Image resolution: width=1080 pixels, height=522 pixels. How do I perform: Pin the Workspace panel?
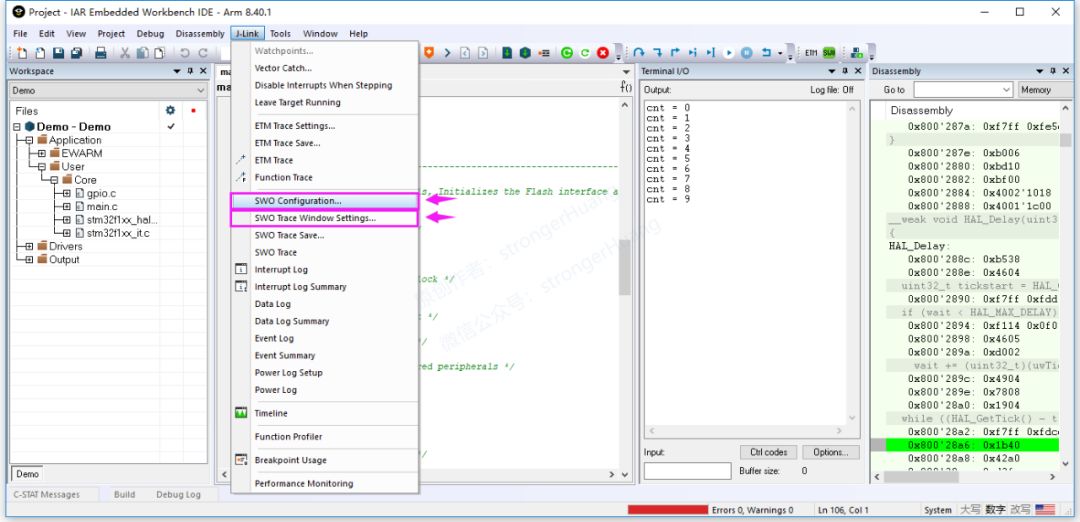tap(190, 71)
